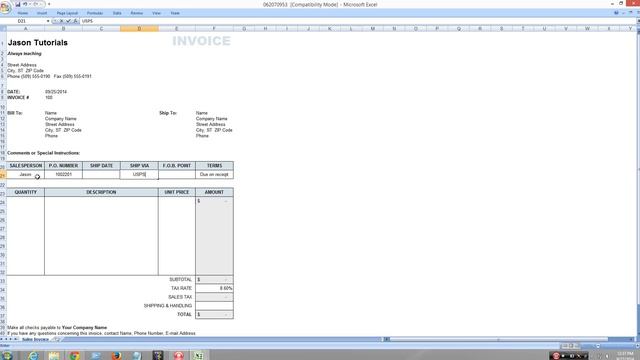
Task: Open the Windows Start button
Action: (x=7, y=355)
